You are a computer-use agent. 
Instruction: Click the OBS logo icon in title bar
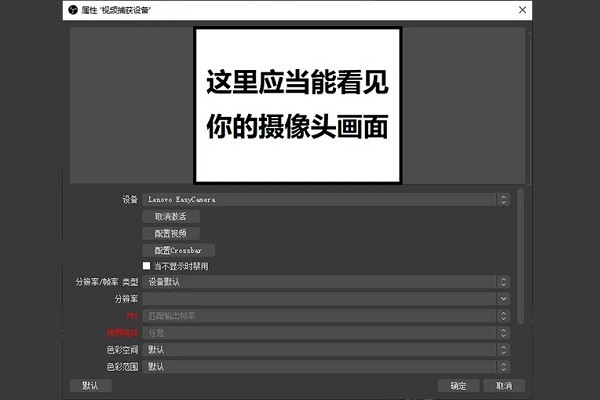[73, 10]
